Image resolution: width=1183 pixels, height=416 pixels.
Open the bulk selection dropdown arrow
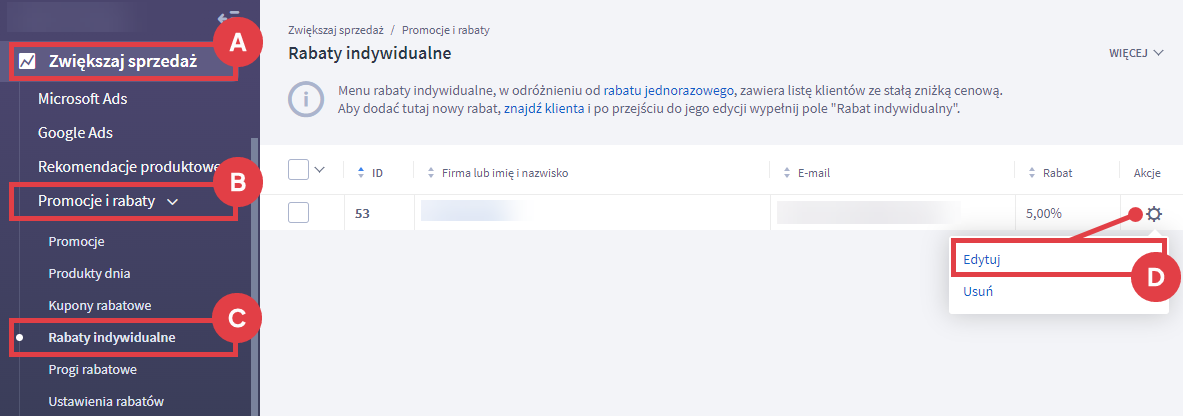coord(320,170)
